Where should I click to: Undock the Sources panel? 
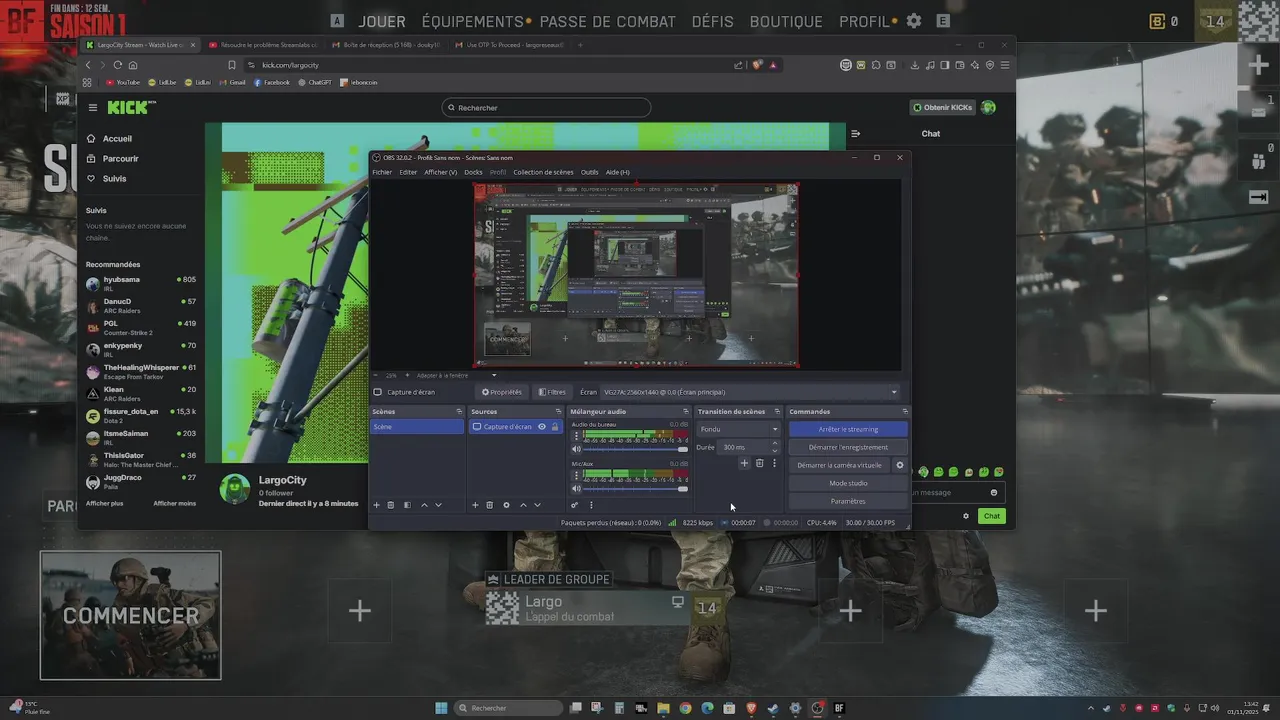point(558,411)
